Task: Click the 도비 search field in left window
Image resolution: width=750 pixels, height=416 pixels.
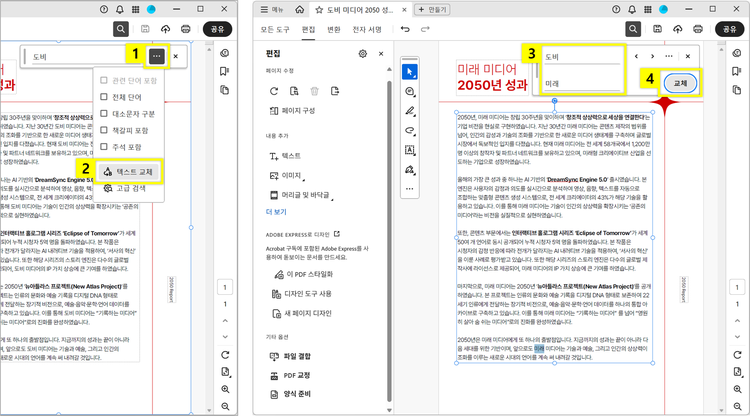Action: tap(84, 57)
